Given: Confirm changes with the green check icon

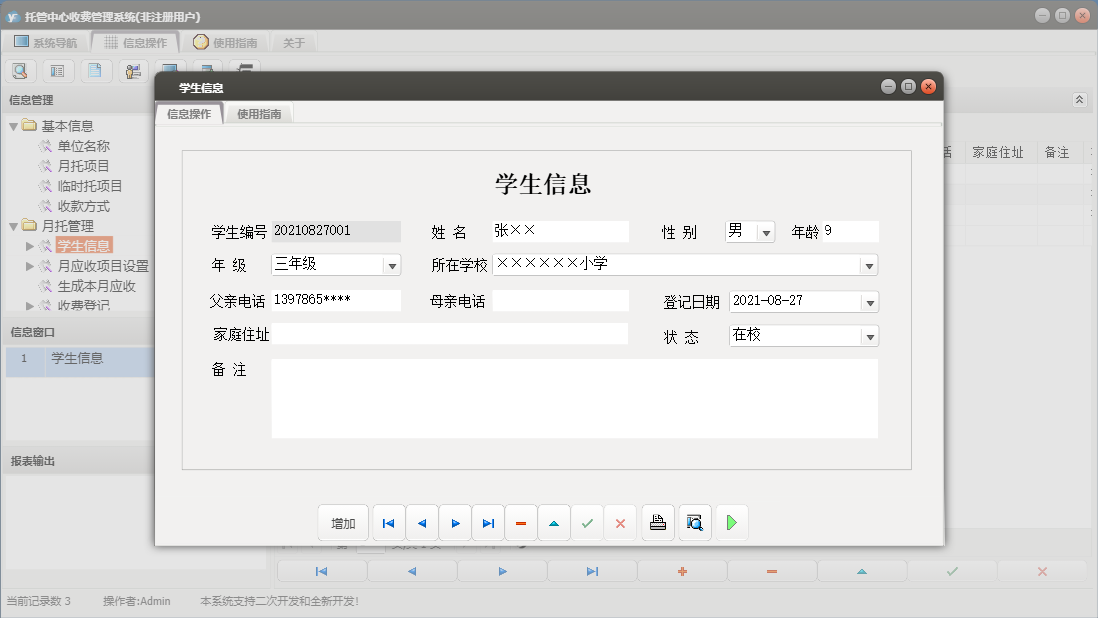Looking at the screenshot, I should tap(587, 522).
